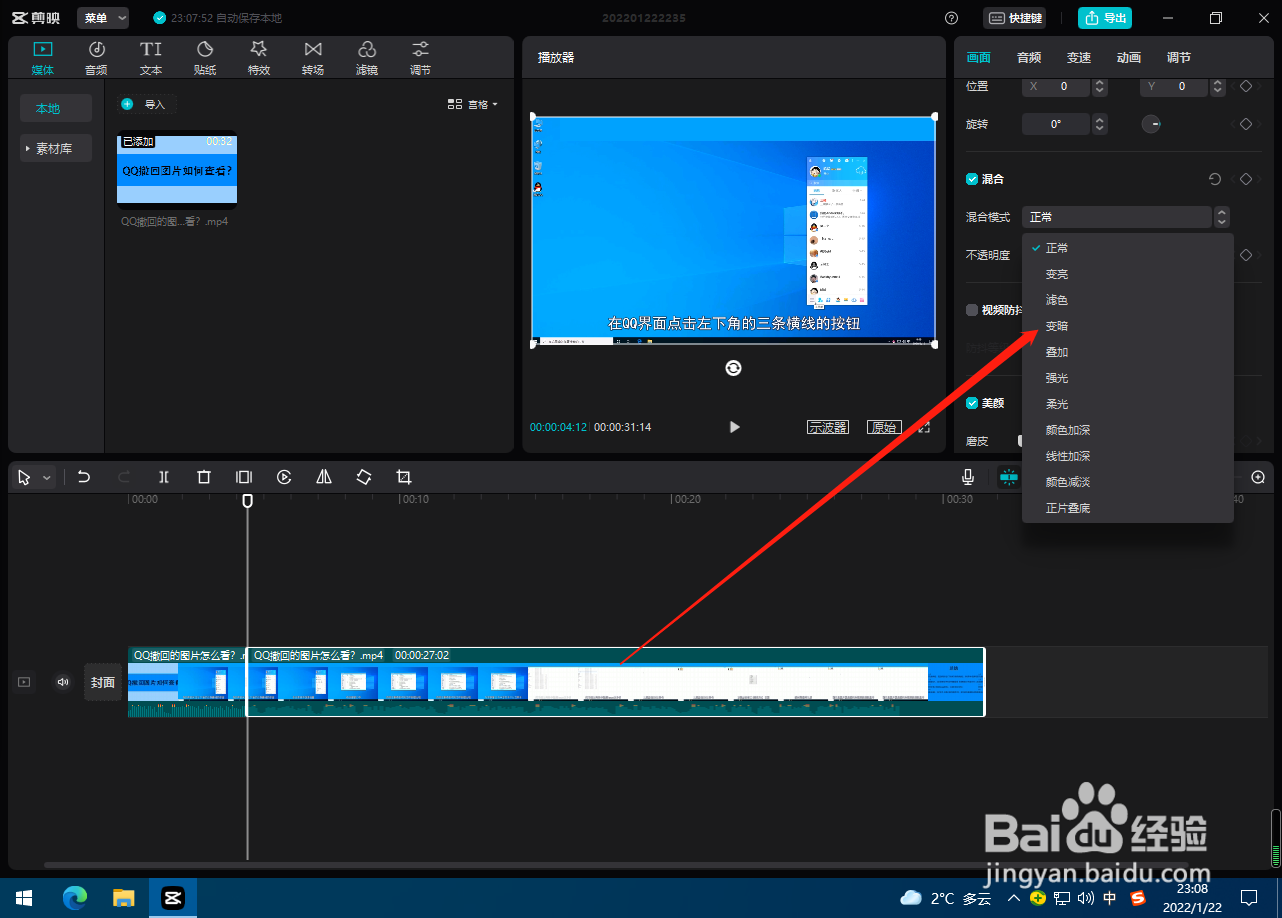Click the imported video thumbnail in media library
Viewport: 1282px width, 918px height.
click(x=178, y=170)
